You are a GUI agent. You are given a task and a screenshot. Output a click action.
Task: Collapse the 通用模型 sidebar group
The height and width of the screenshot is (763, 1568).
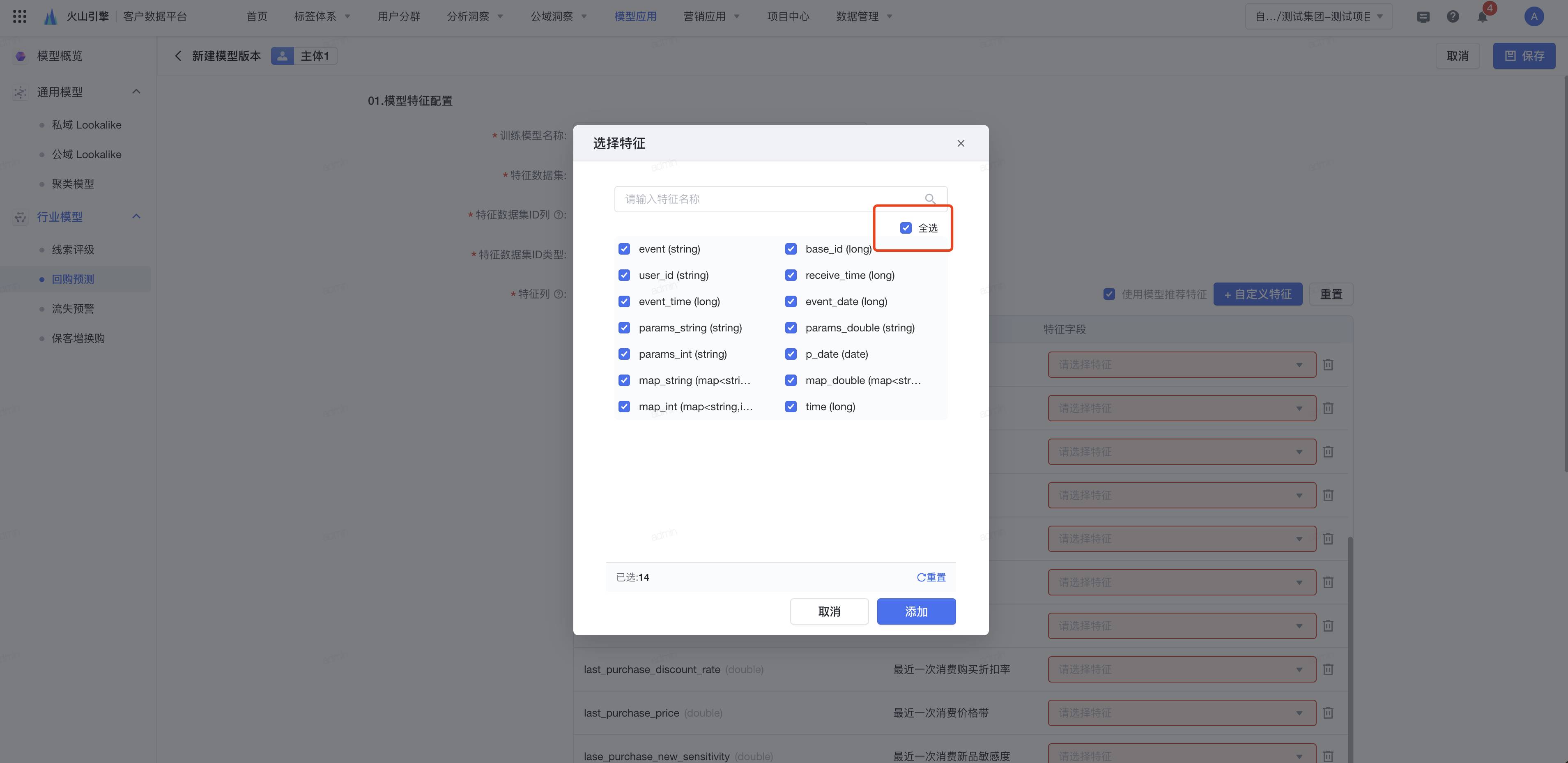click(136, 92)
